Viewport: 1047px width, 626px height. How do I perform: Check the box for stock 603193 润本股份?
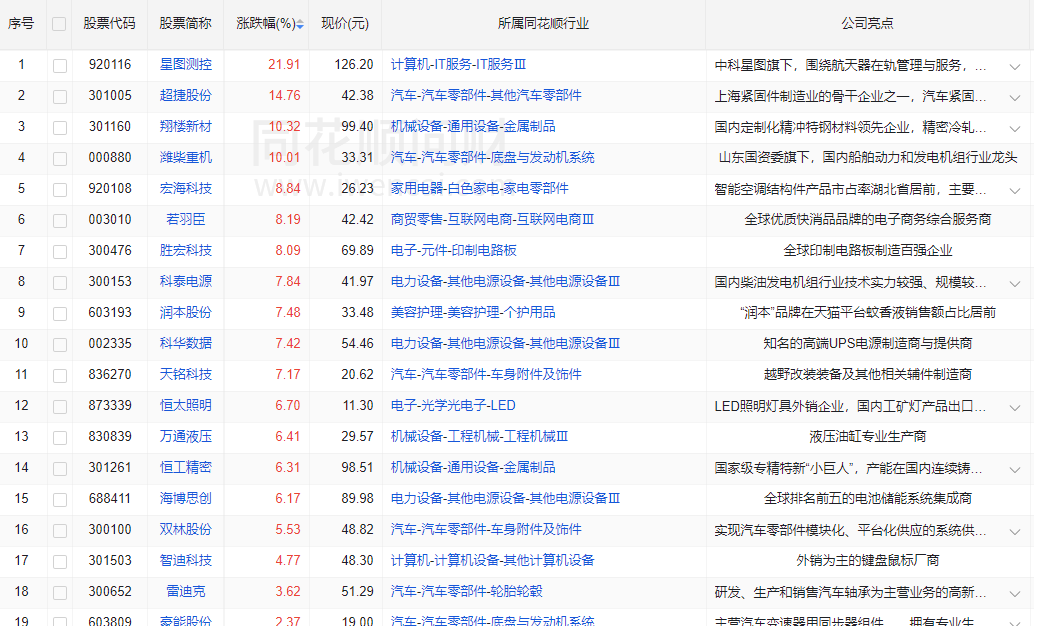coord(59,314)
